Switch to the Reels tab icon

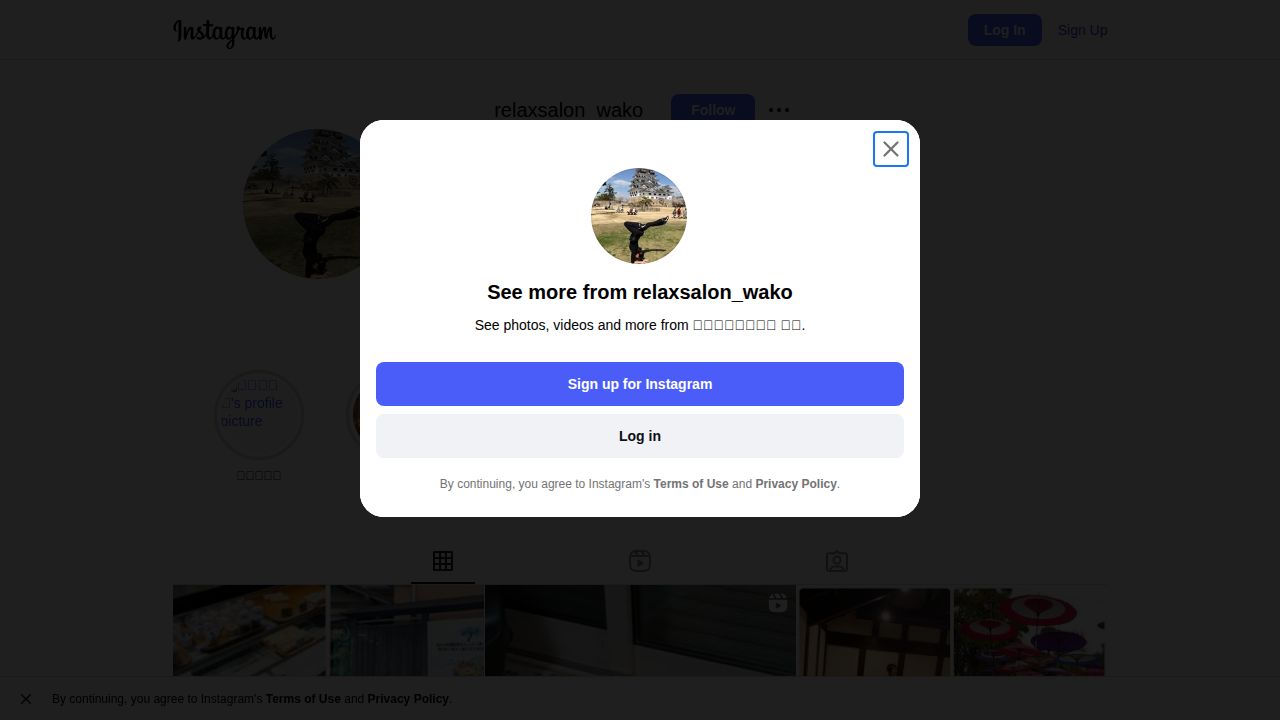pos(640,561)
